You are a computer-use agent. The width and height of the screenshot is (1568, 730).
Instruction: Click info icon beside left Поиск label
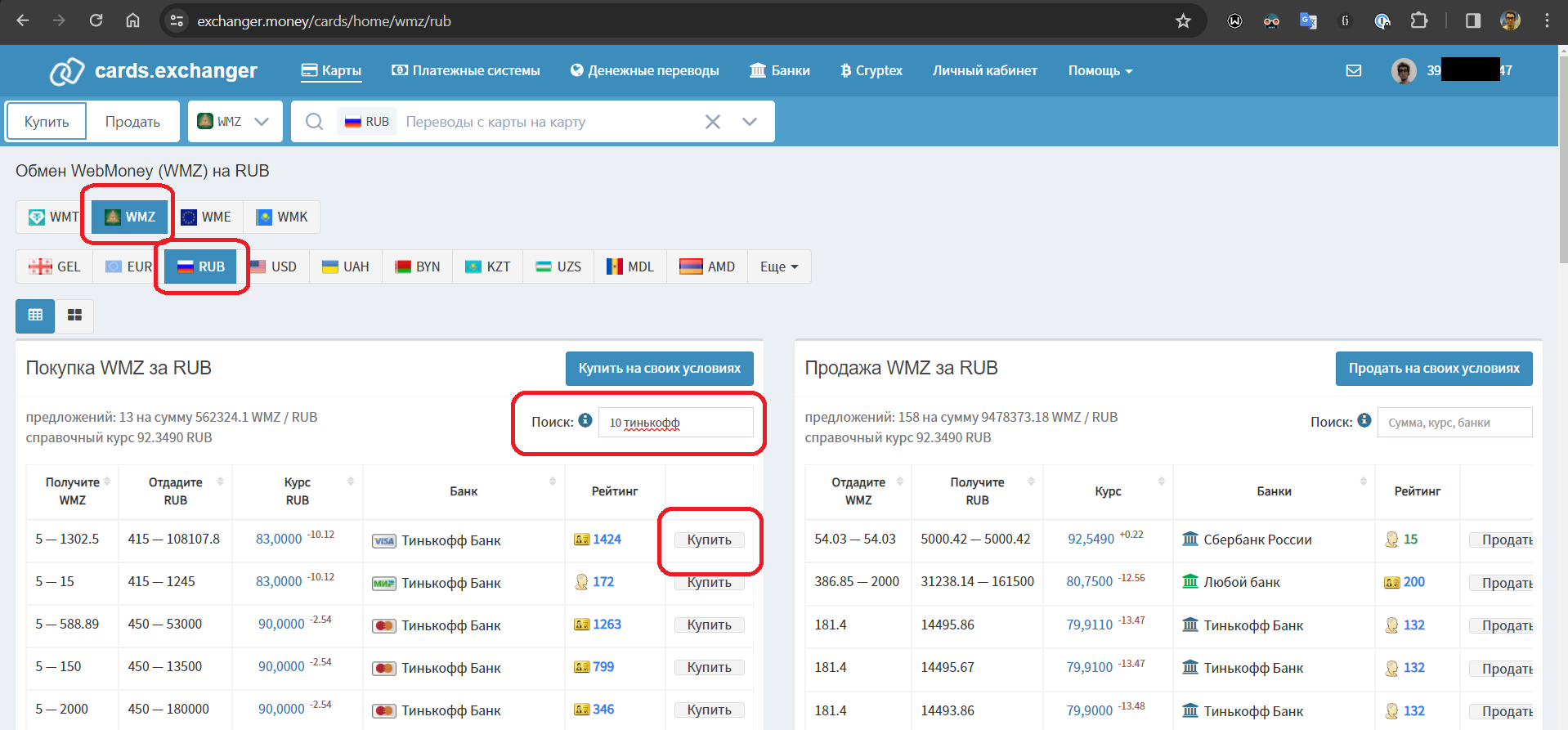pyautogui.click(x=585, y=421)
